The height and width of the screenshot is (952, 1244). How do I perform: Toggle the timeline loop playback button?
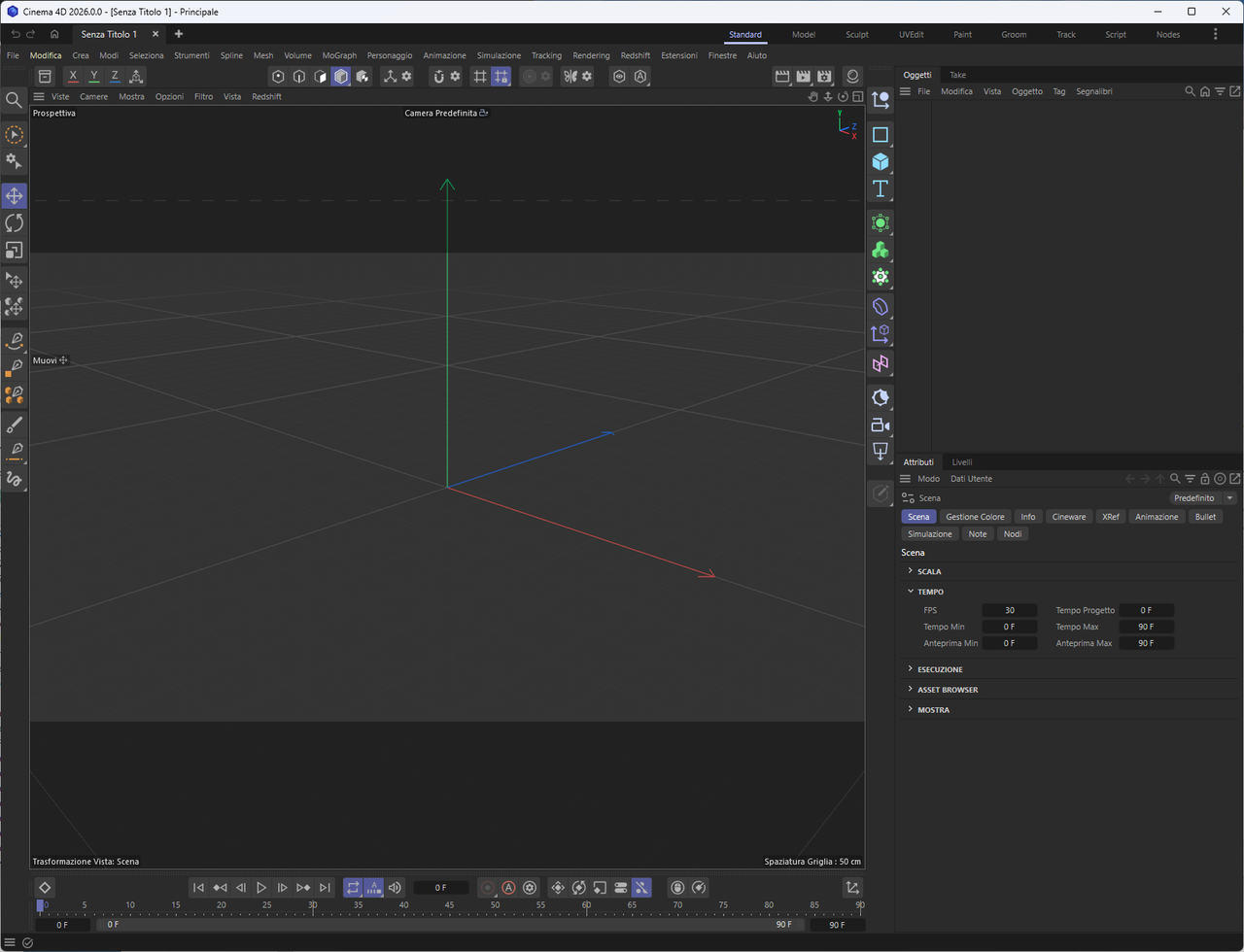coord(353,888)
